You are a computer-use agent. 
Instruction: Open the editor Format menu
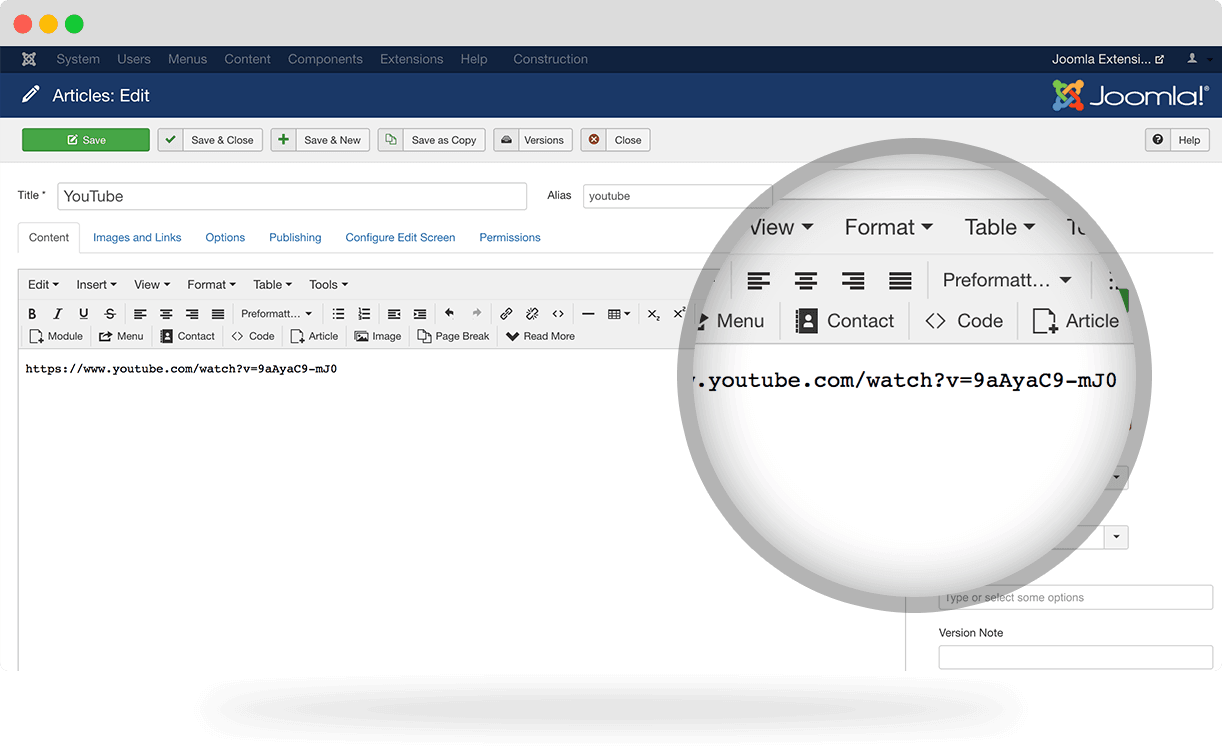click(x=211, y=285)
